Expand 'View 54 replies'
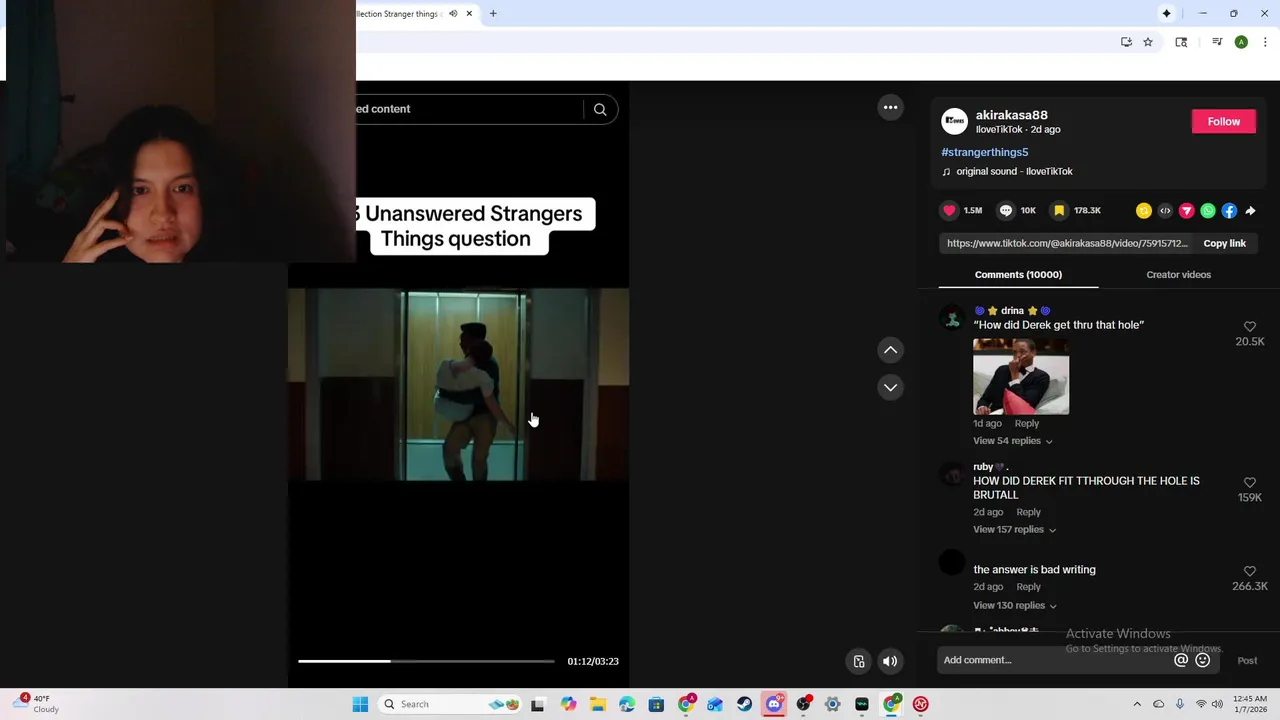 tap(1012, 441)
